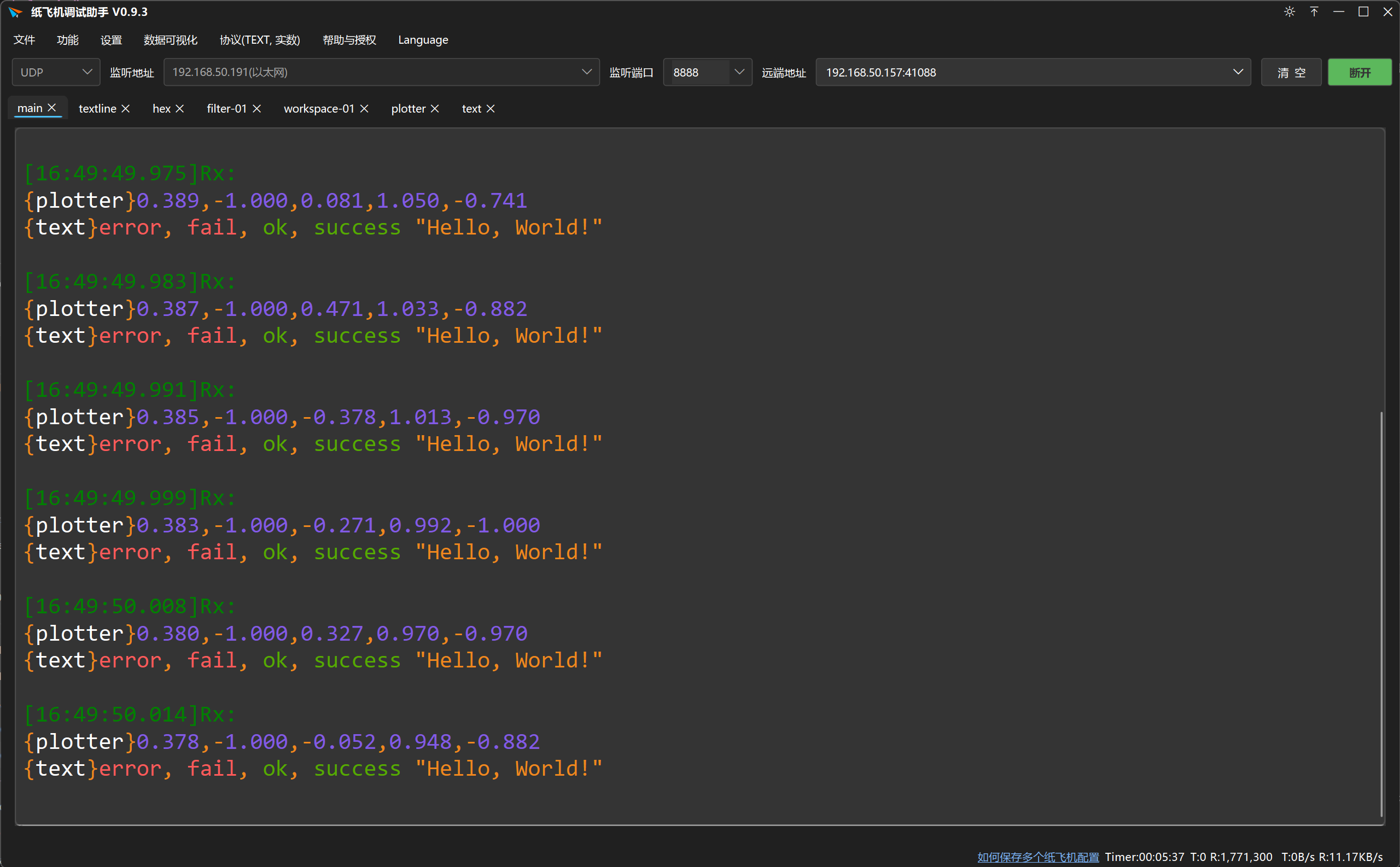Click timestamp [16:49:49.999]Rx:
1400x867 pixels.
[130, 499]
